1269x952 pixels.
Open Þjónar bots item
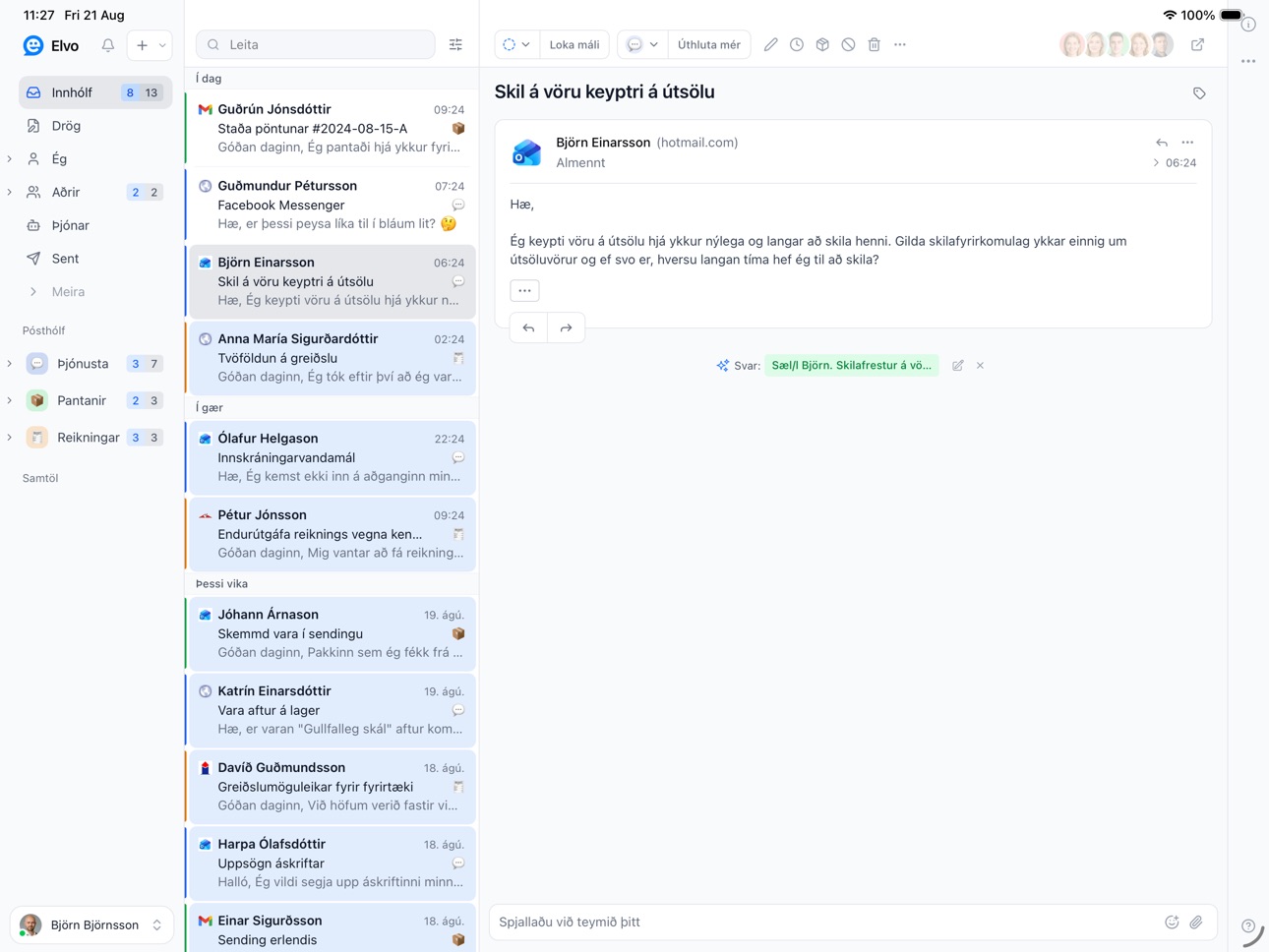[95, 225]
